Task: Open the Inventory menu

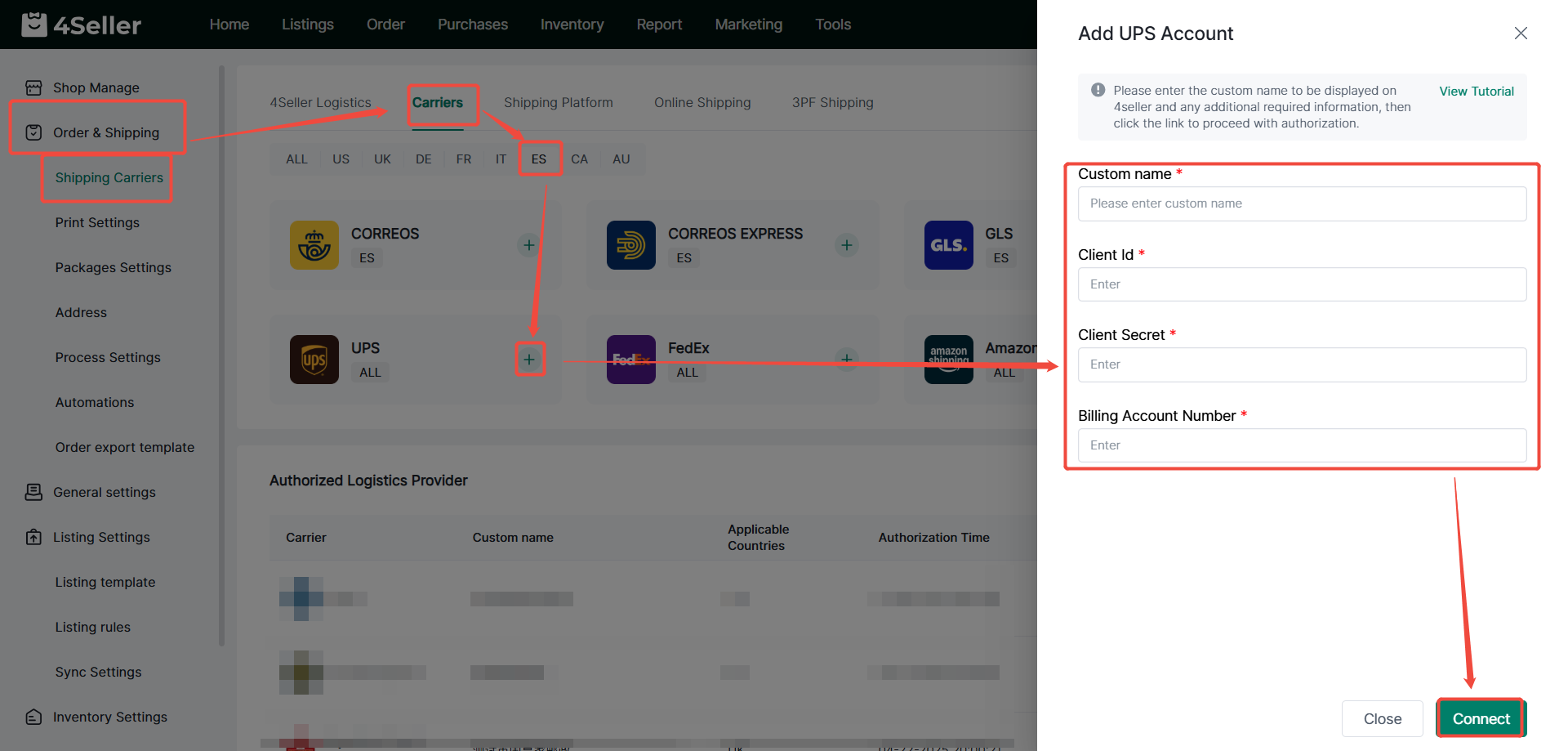Action: (x=572, y=25)
